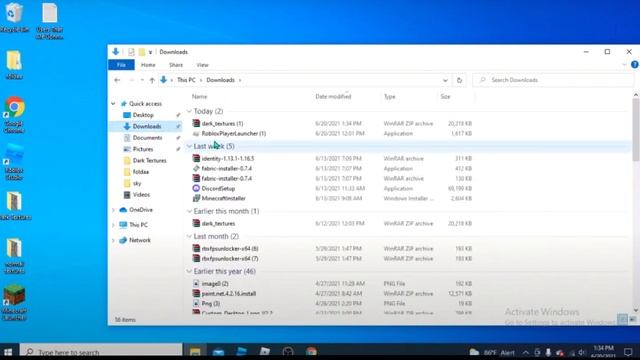Refresh the Downloads folder view

coord(459,80)
